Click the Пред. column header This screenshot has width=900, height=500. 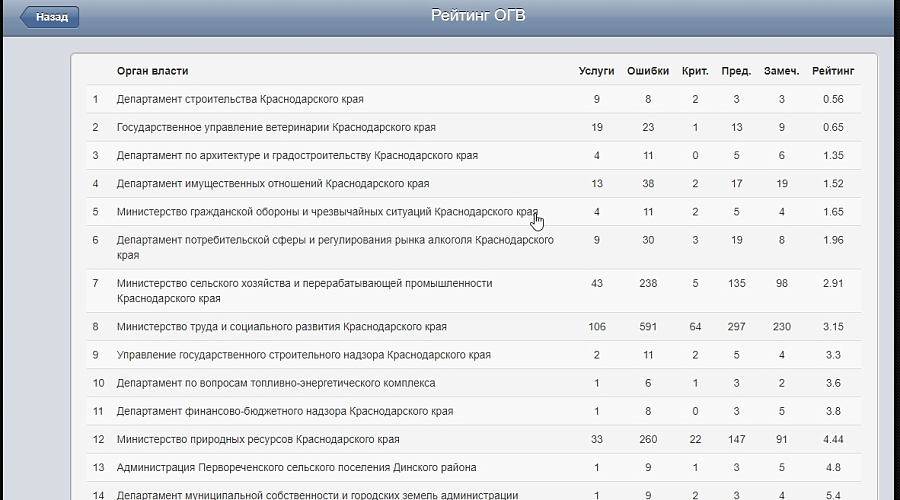click(x=736, y=71)
